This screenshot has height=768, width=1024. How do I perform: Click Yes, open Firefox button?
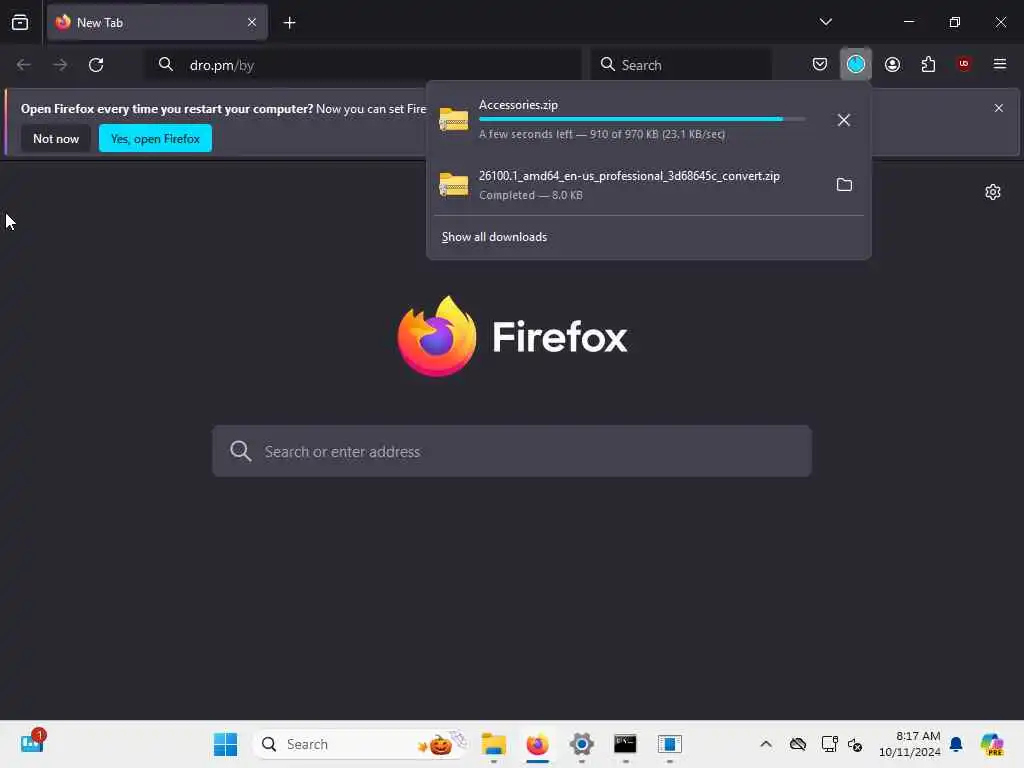coord(155,138)
